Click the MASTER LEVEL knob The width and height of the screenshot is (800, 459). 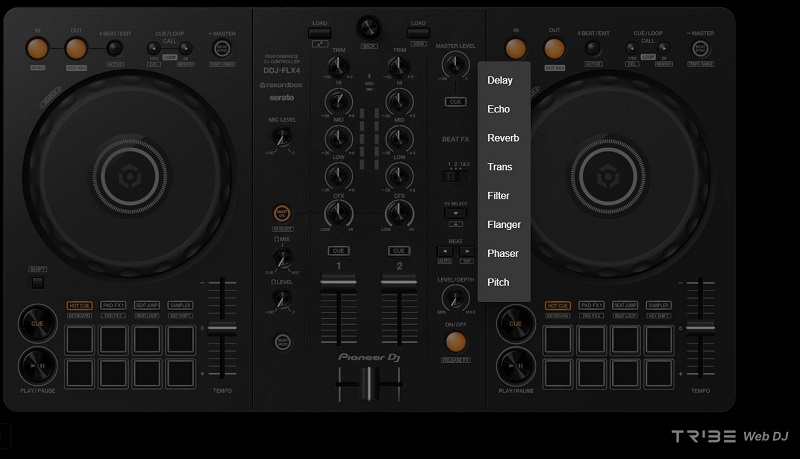click(x=455, y=65)
